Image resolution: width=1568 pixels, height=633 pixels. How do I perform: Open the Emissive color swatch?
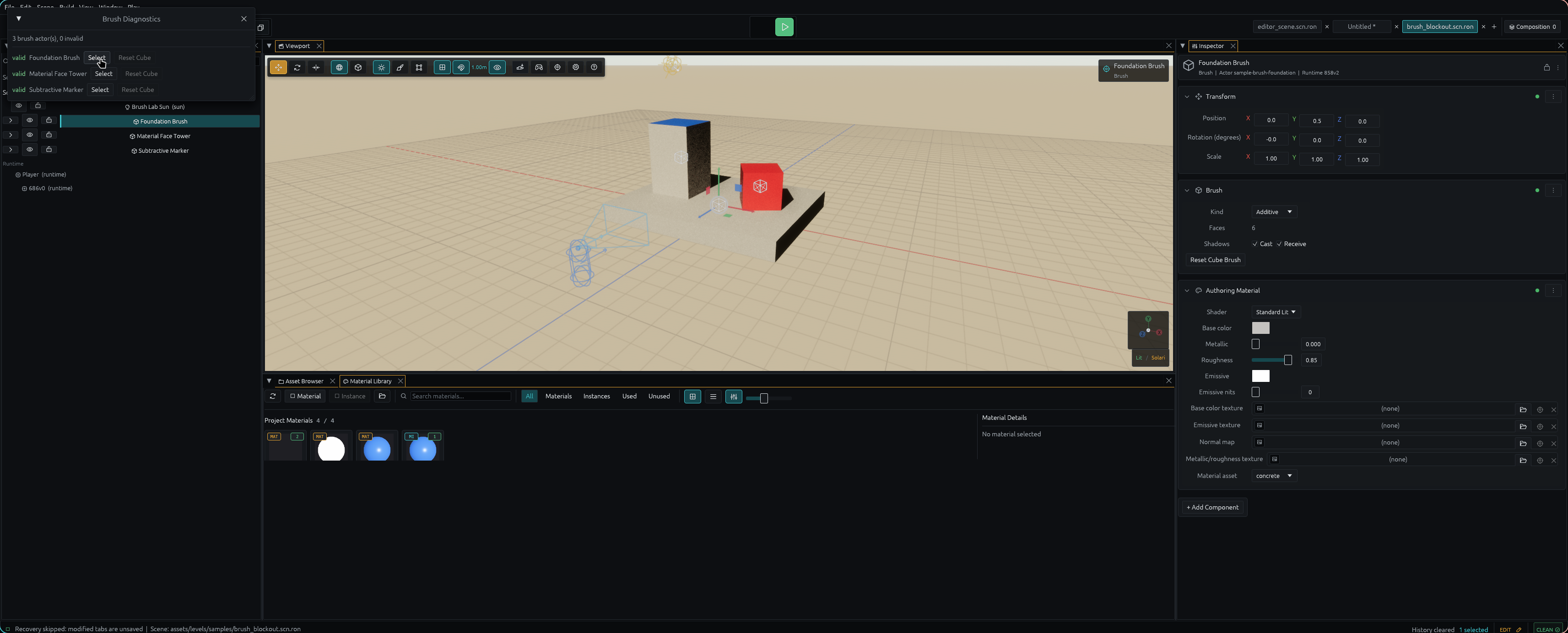[x=1260, y=376]
